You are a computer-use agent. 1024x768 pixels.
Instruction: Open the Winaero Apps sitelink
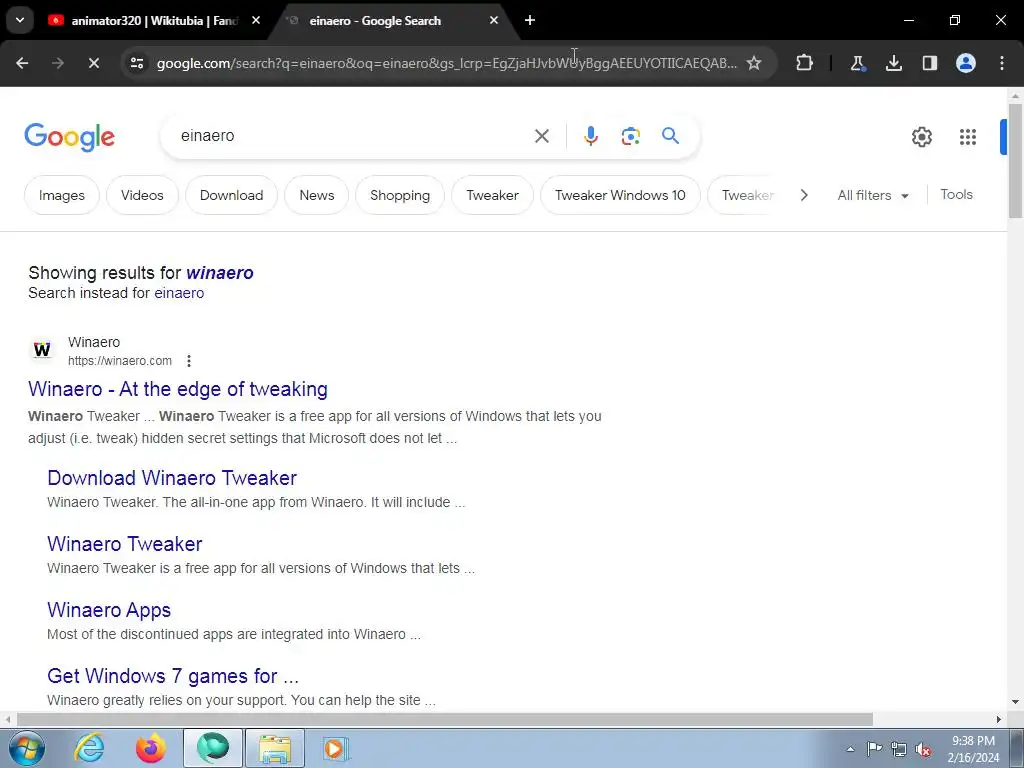click(x=109, y=610)
